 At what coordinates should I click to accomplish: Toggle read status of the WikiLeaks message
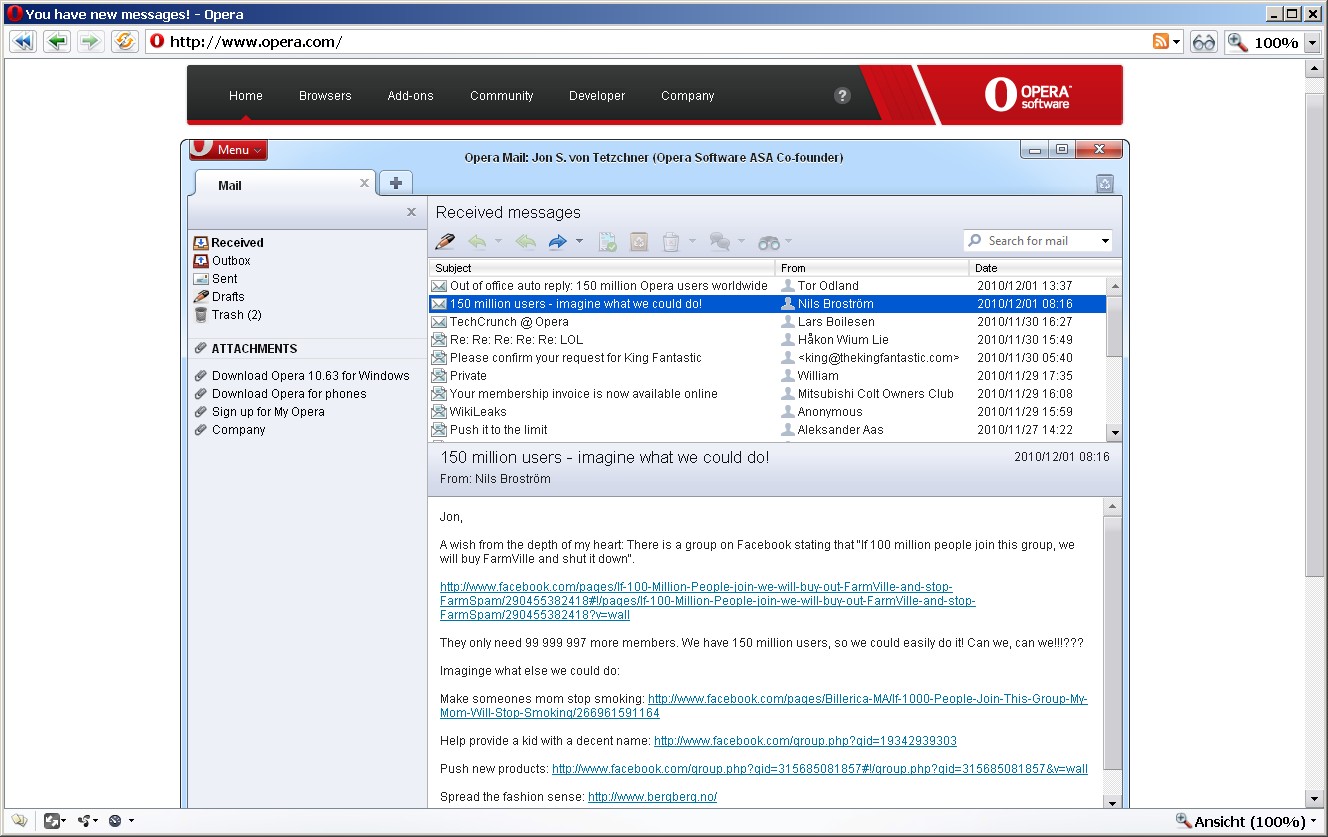click(x=438, y=411)
